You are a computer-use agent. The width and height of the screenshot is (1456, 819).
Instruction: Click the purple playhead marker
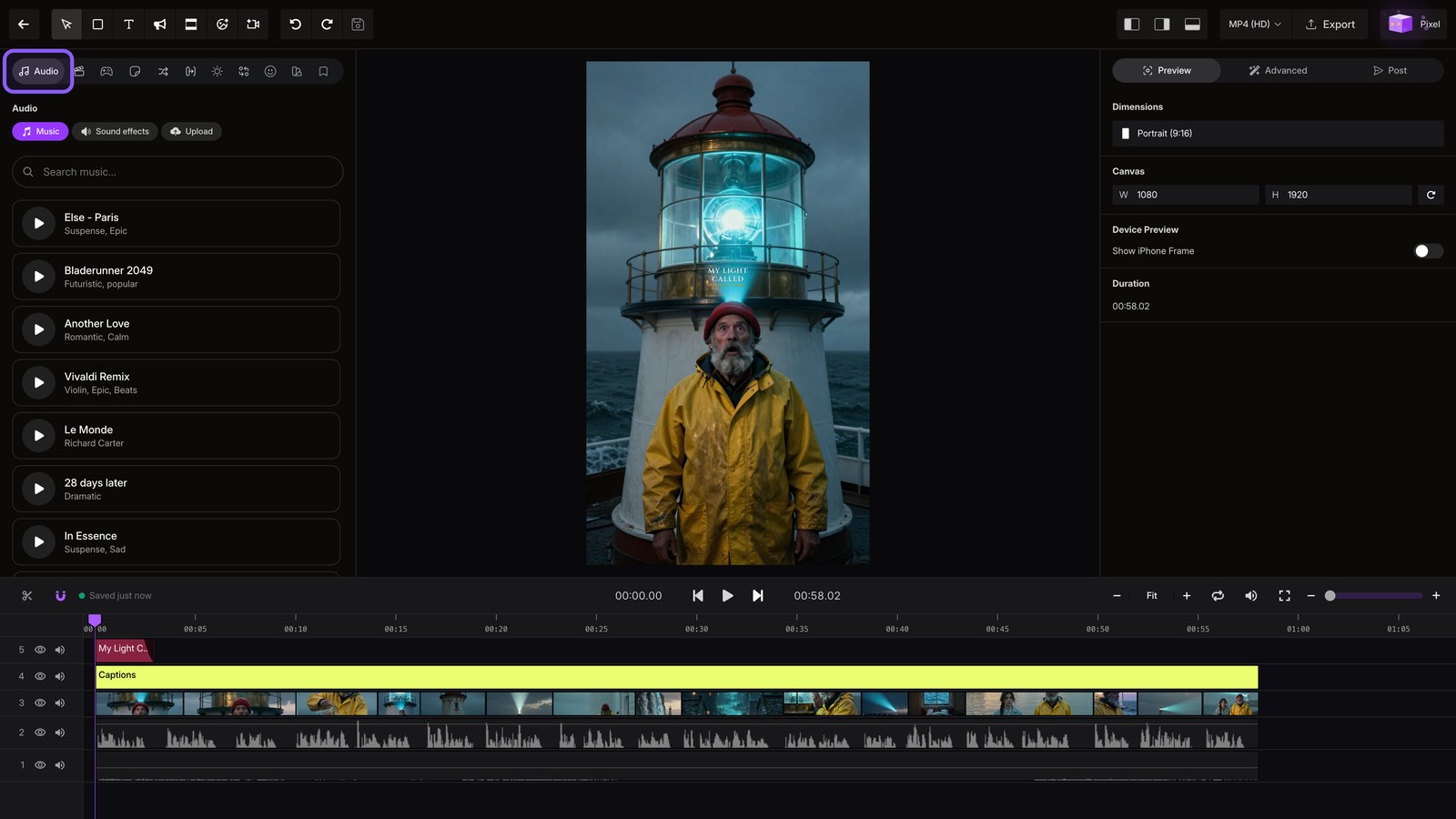(x=95, y=620)
